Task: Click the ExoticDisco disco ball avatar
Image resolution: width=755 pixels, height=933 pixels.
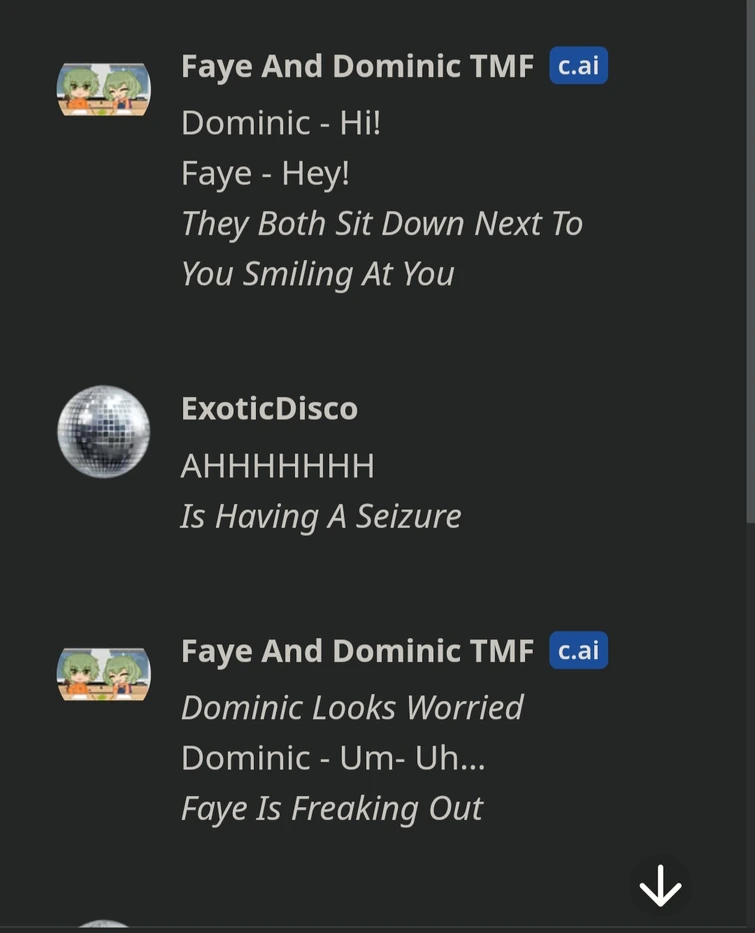Action: [104, 431]
